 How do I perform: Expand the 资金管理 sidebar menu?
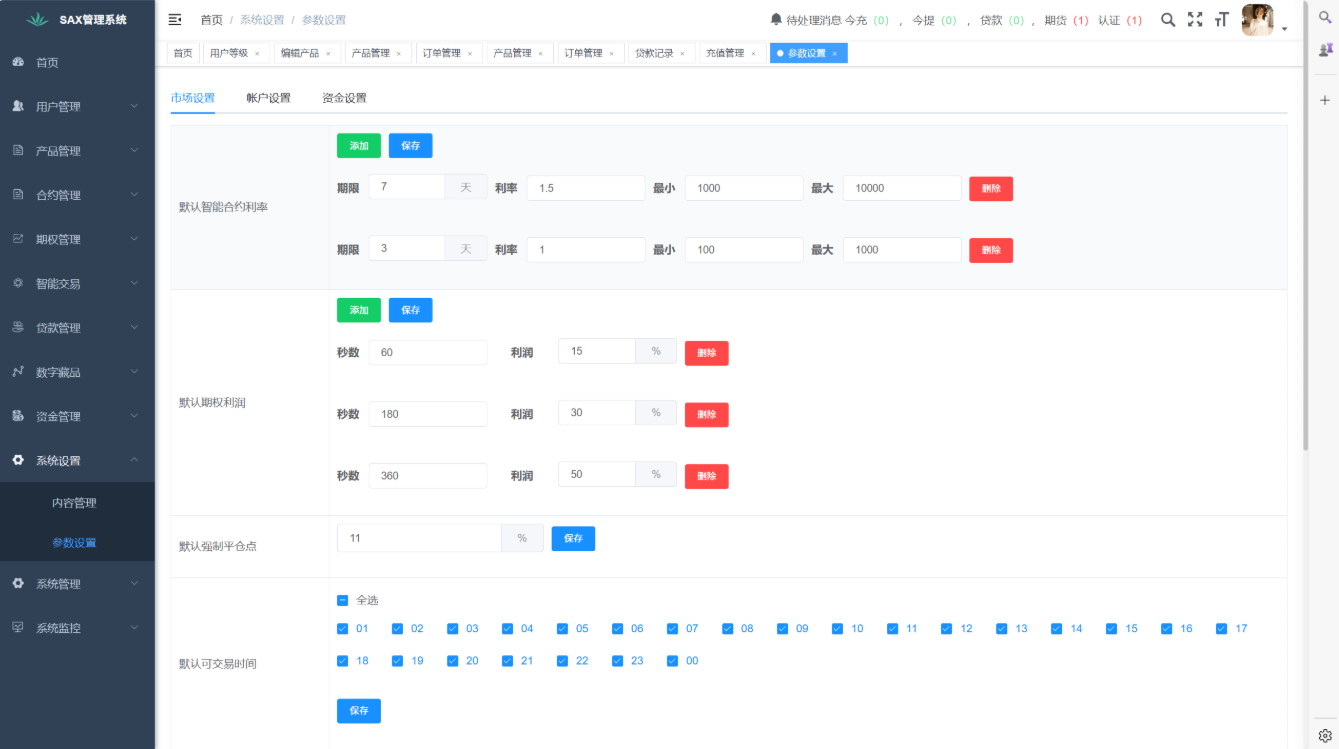coord(77,417)
